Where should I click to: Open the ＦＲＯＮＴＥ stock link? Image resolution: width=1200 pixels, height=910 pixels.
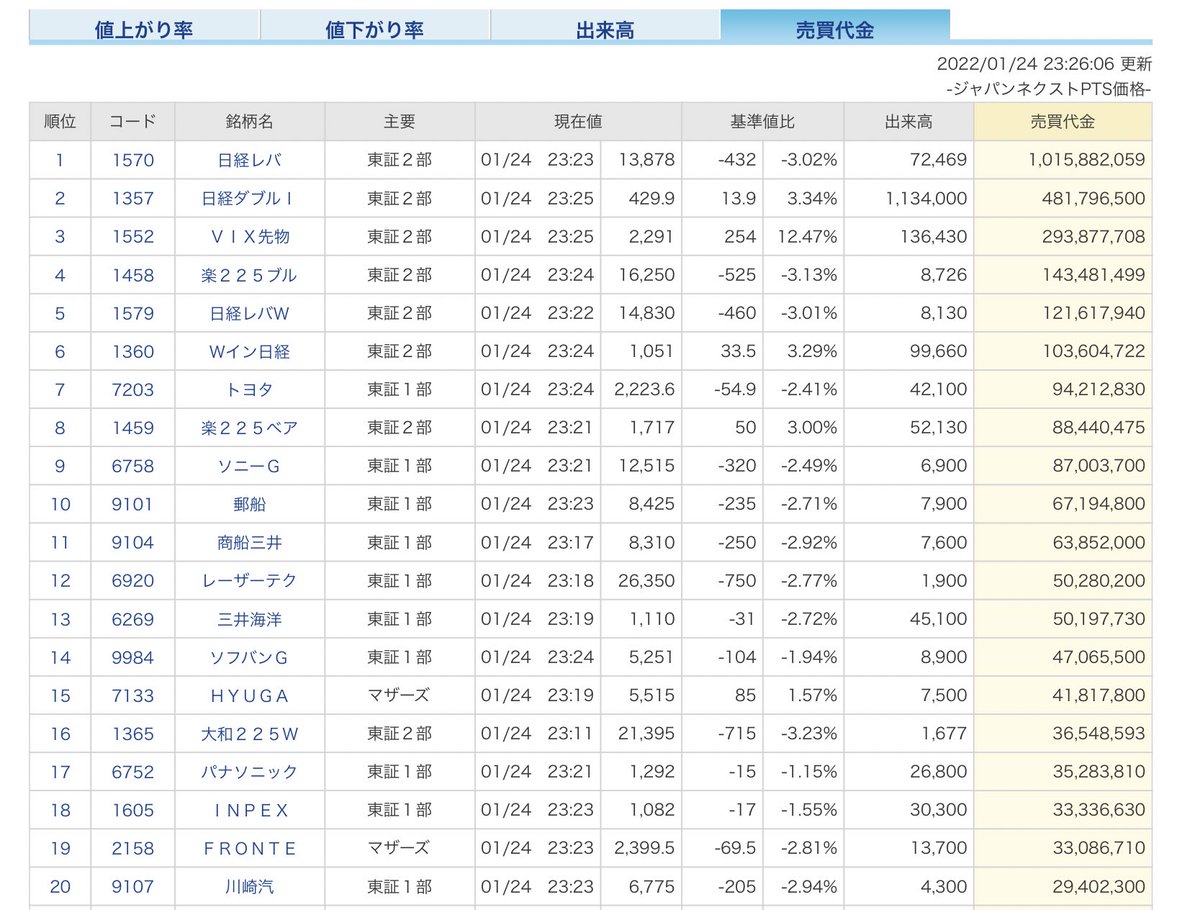pos(249,848)
